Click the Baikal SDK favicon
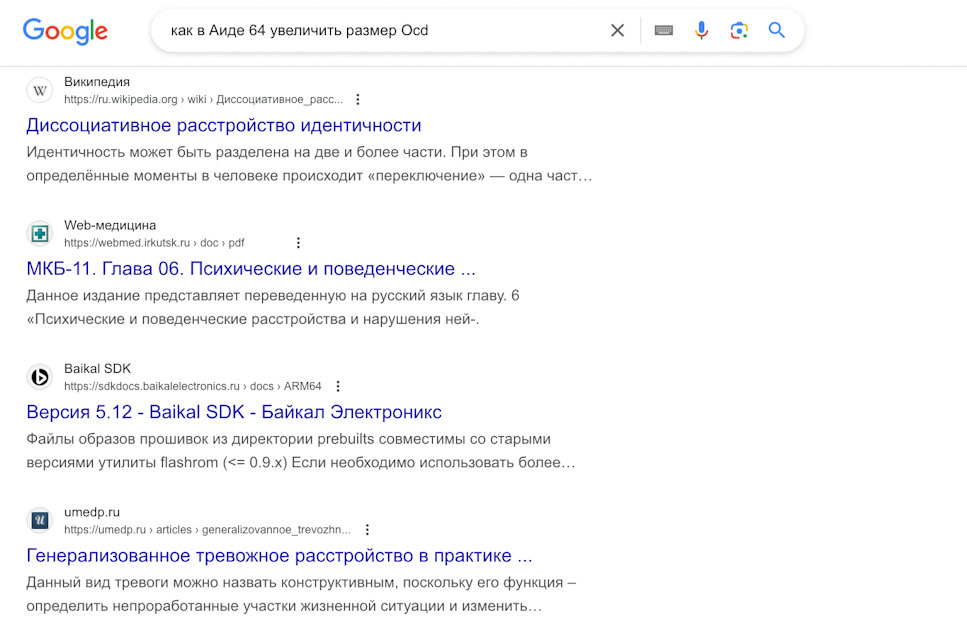This screenshot has height=636, width=967. (x=40, y=377)
